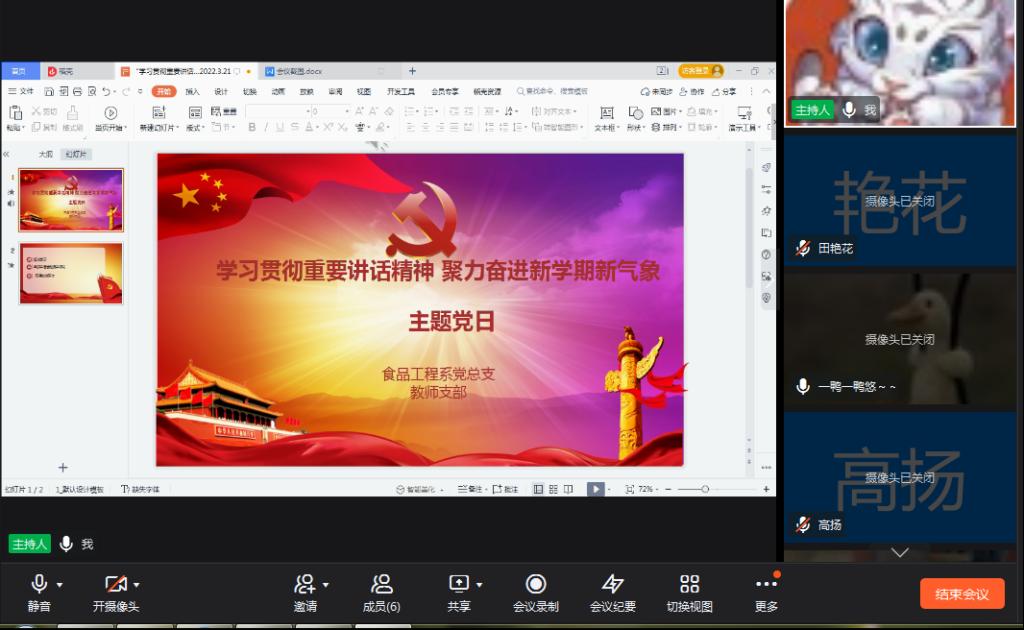The image size is (1024, 630).
Task: Click the 备注 (notes) button in status bar
Action: tap(470, 489)
